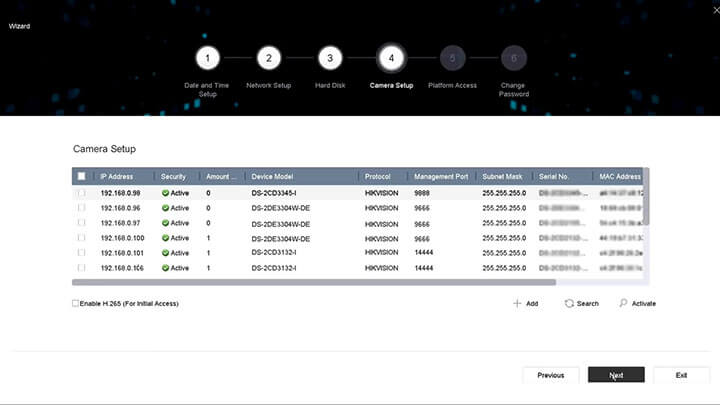Go back with the Previous button
This screenshot has height=405, width=720.
pyautogui.click(x=551, y=375)
